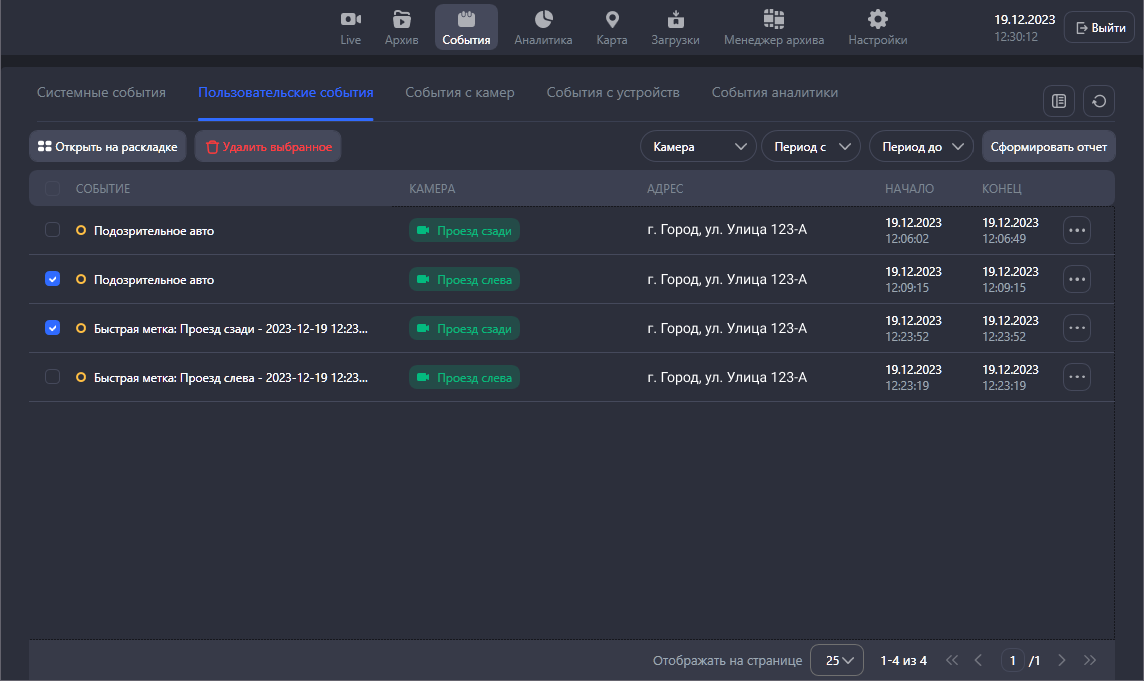
Task: Toggle the select-all checkbox in table header
Action: pyautogui.click(x=53, y=188)
